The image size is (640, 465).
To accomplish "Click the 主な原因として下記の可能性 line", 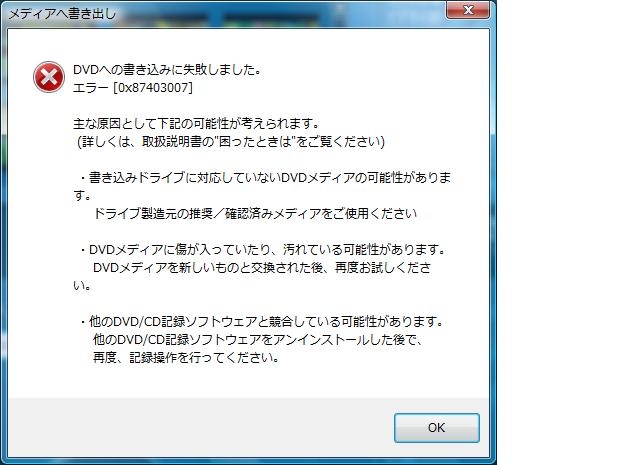I will pyautogui.click(x=196, y=123).
